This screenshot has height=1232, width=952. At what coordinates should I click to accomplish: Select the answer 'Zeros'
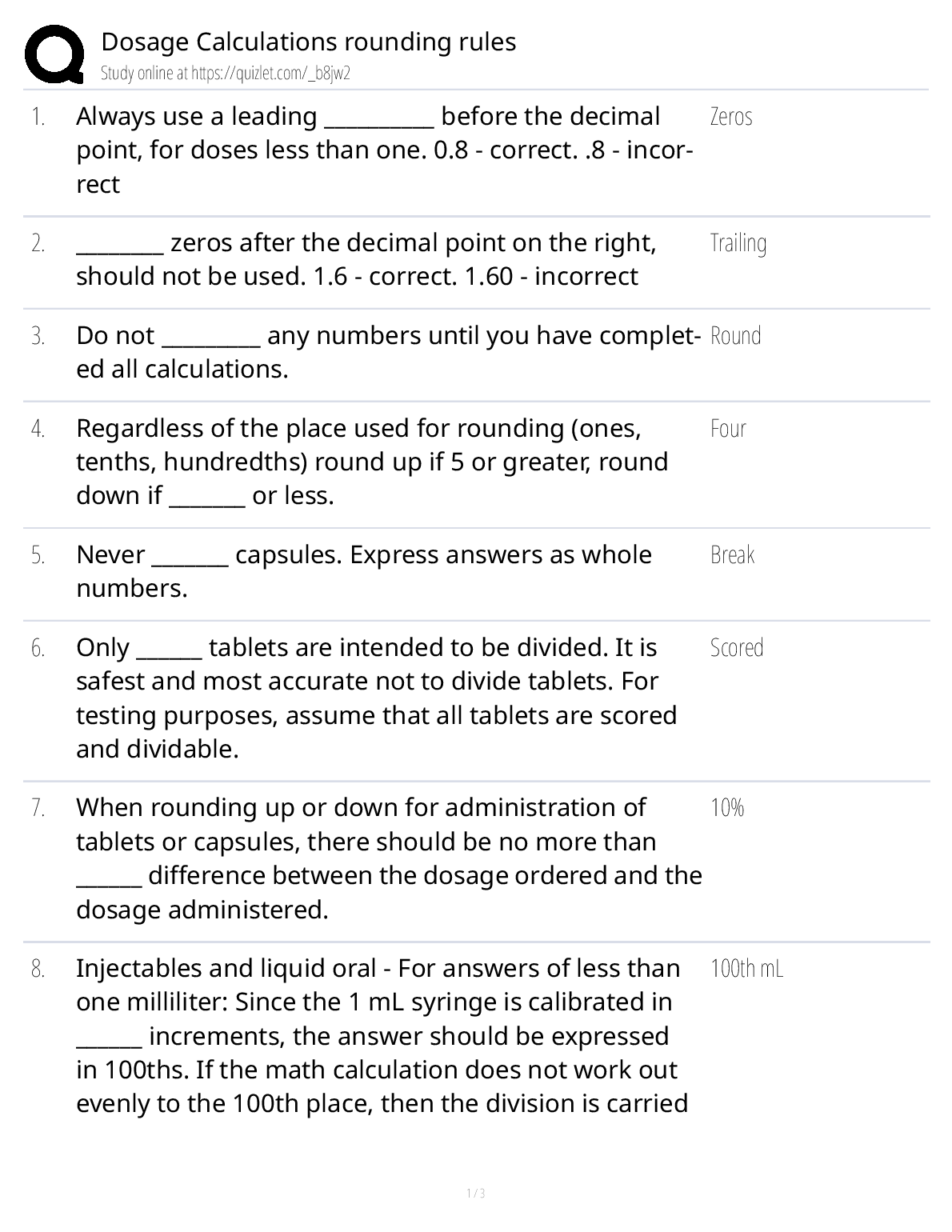pos(731,117)
